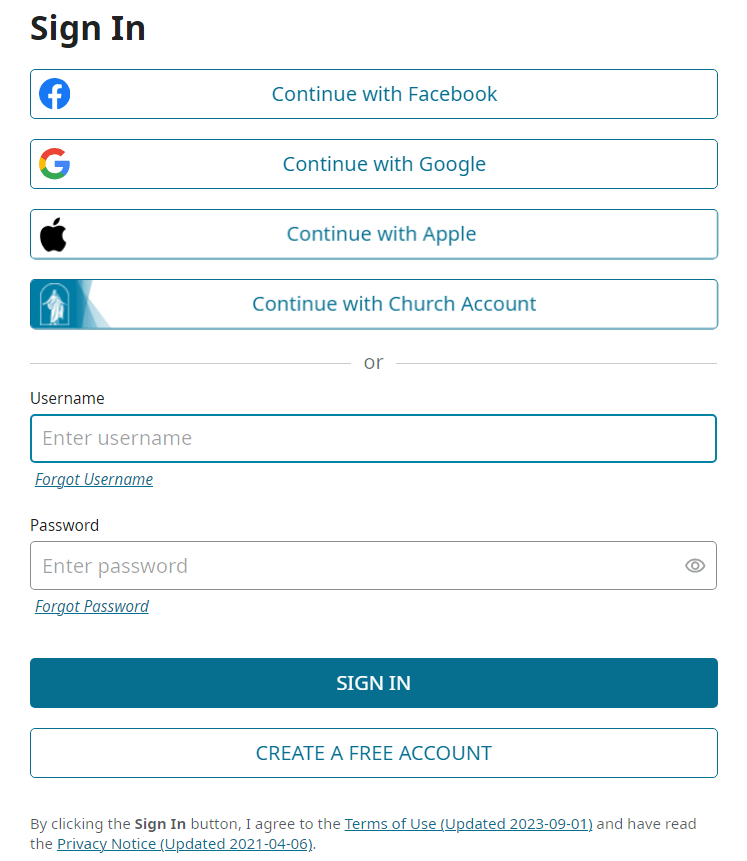Open the Forgot Username link
The width and height of the screenshot is (747, 861).
(x=94, y=479)
